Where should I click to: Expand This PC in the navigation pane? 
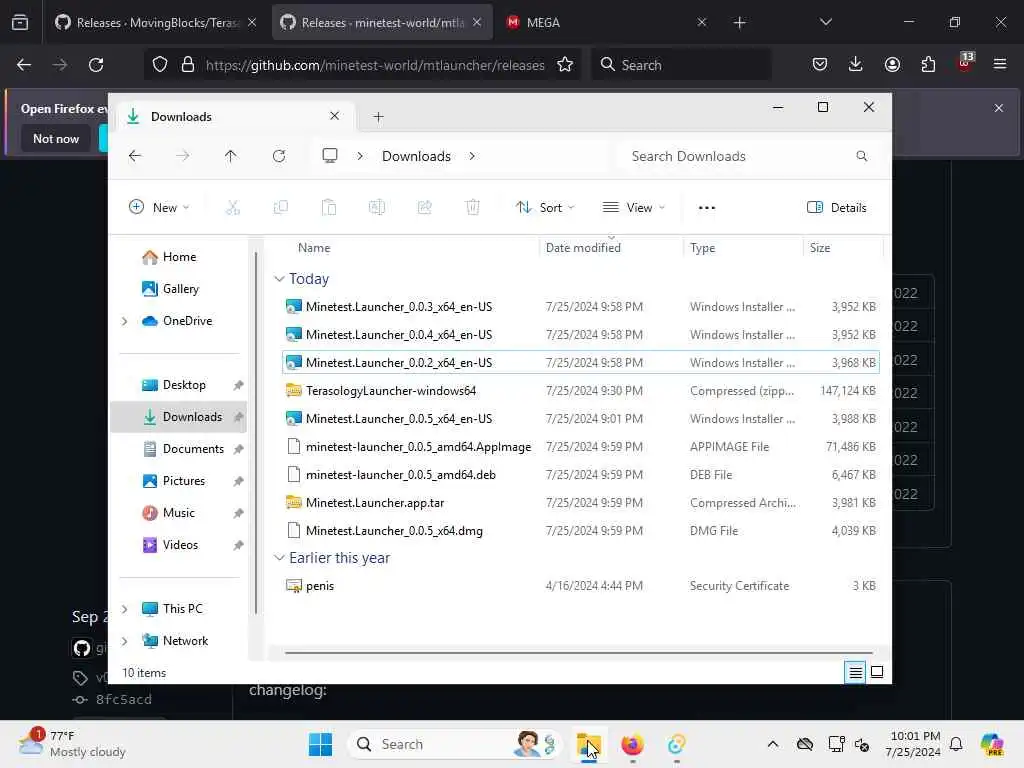[x=124, y=609]
